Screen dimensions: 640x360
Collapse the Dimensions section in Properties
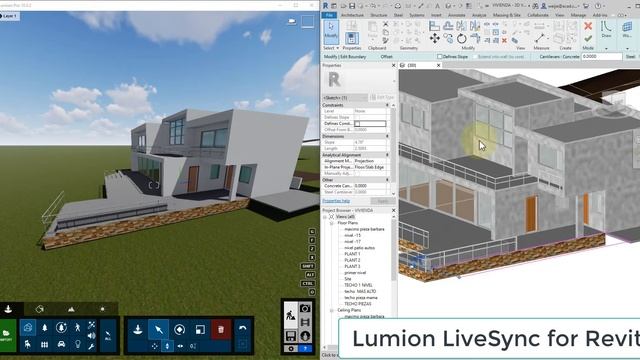pyautogui.click(x=387, y=136)
